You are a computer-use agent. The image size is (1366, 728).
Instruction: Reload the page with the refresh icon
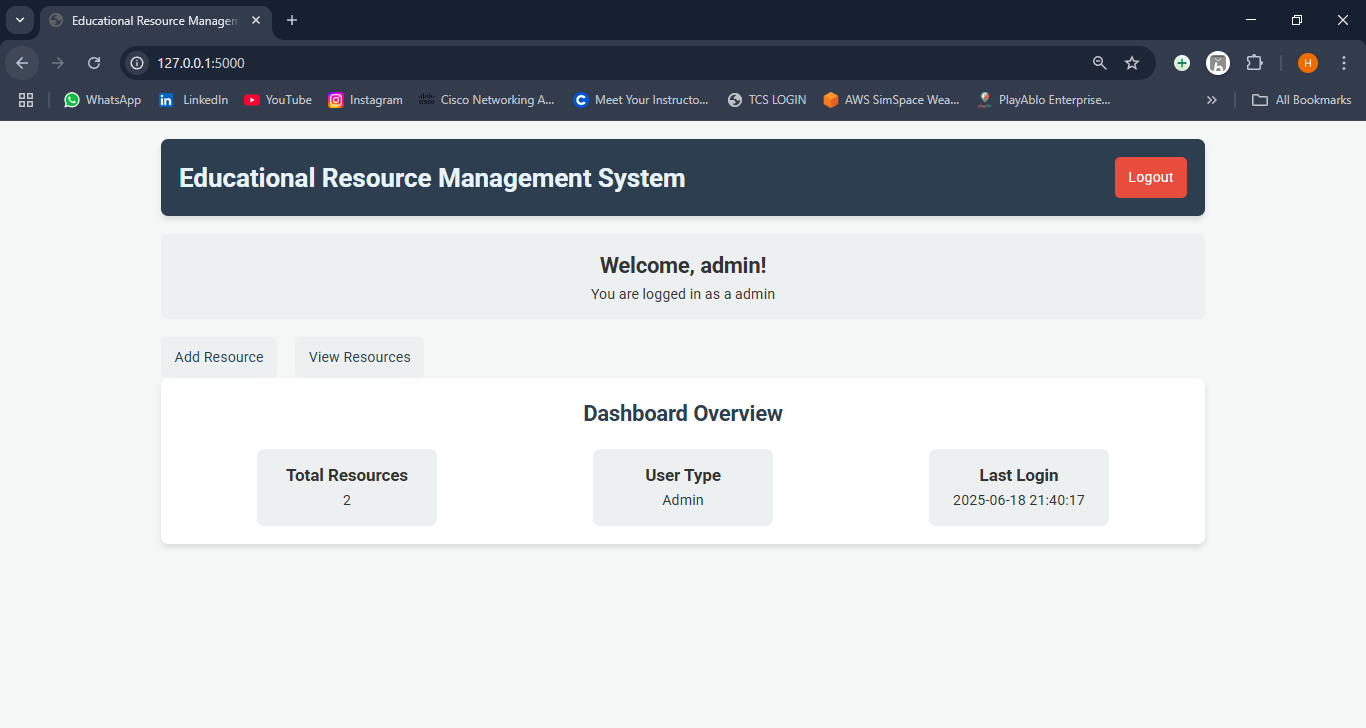[x=94, y=63]
